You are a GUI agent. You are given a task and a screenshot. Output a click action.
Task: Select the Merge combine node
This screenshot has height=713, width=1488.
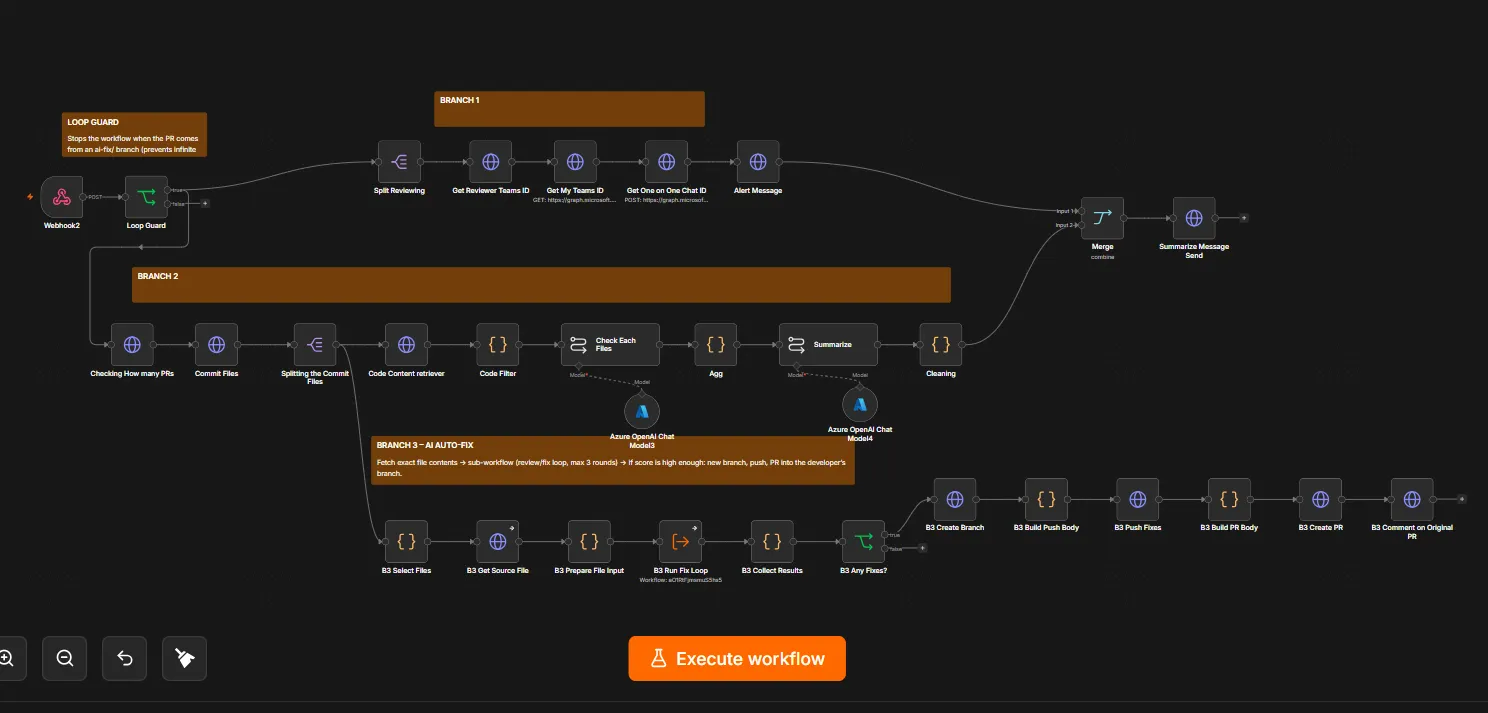click(1102, 218)
